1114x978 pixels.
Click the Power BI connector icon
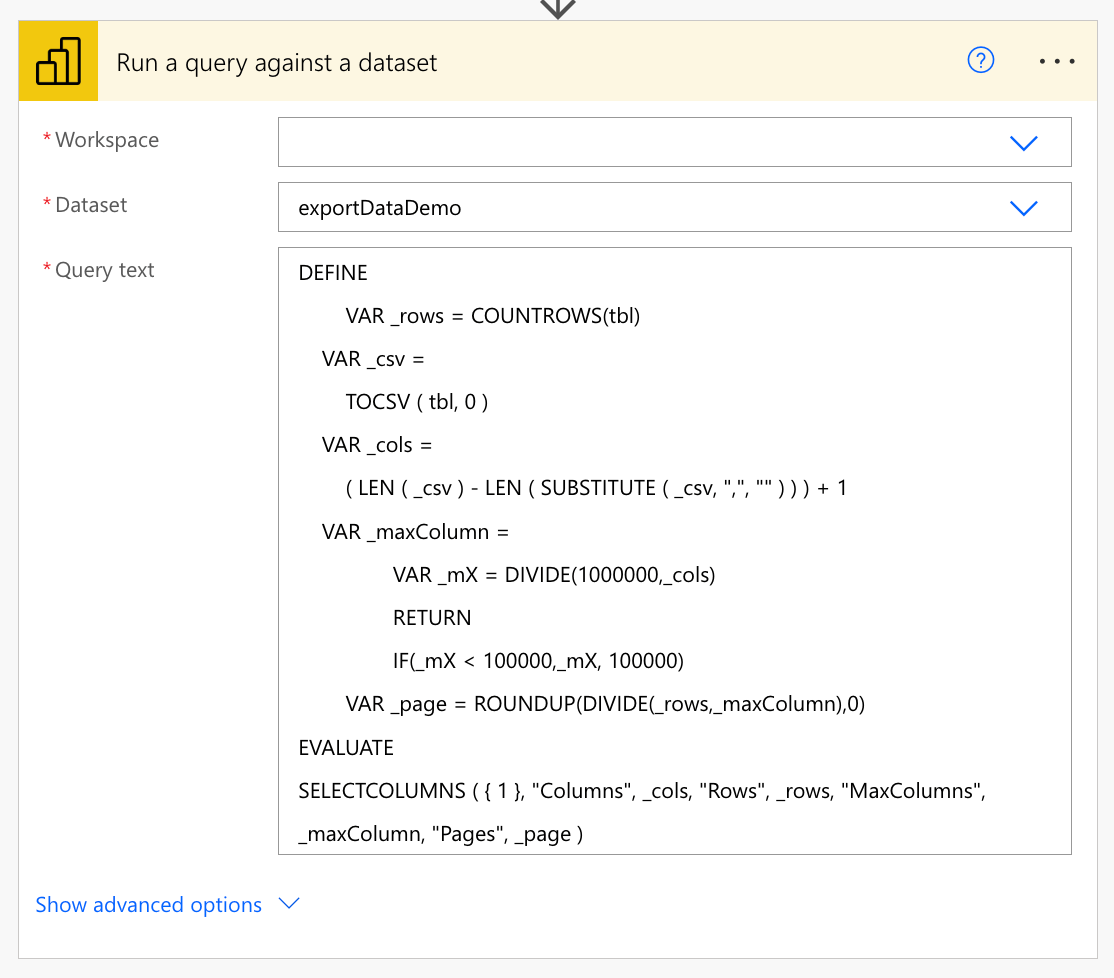[58, 61]
